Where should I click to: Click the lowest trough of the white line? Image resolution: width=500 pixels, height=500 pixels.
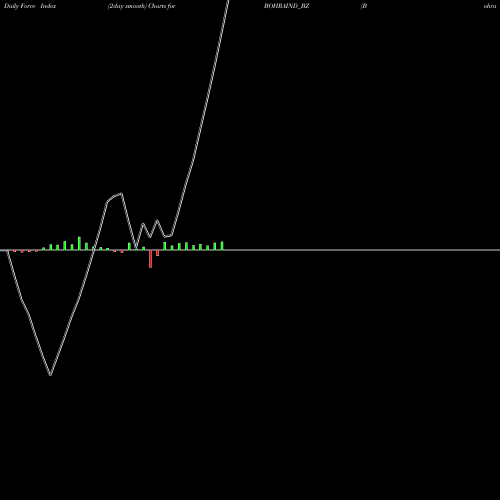[50, 374]
